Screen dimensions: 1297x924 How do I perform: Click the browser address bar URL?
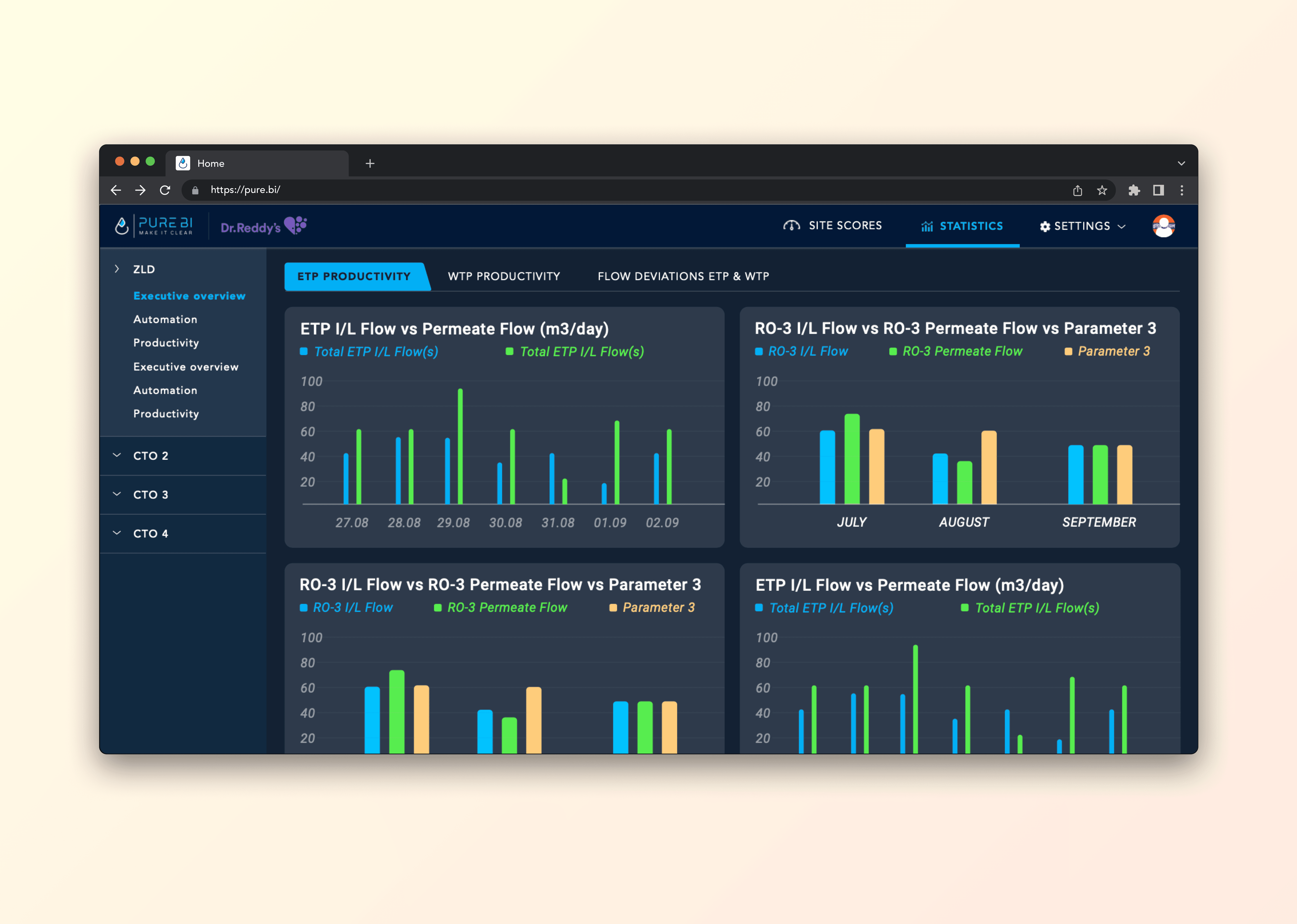[245, 190]
